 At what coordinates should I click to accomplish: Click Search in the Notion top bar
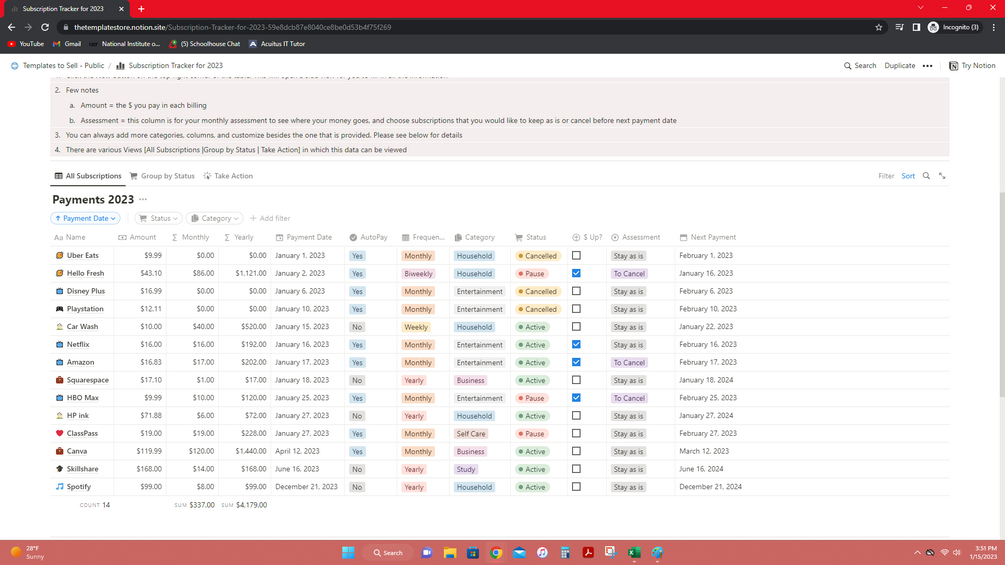click(x=860, y=66)
